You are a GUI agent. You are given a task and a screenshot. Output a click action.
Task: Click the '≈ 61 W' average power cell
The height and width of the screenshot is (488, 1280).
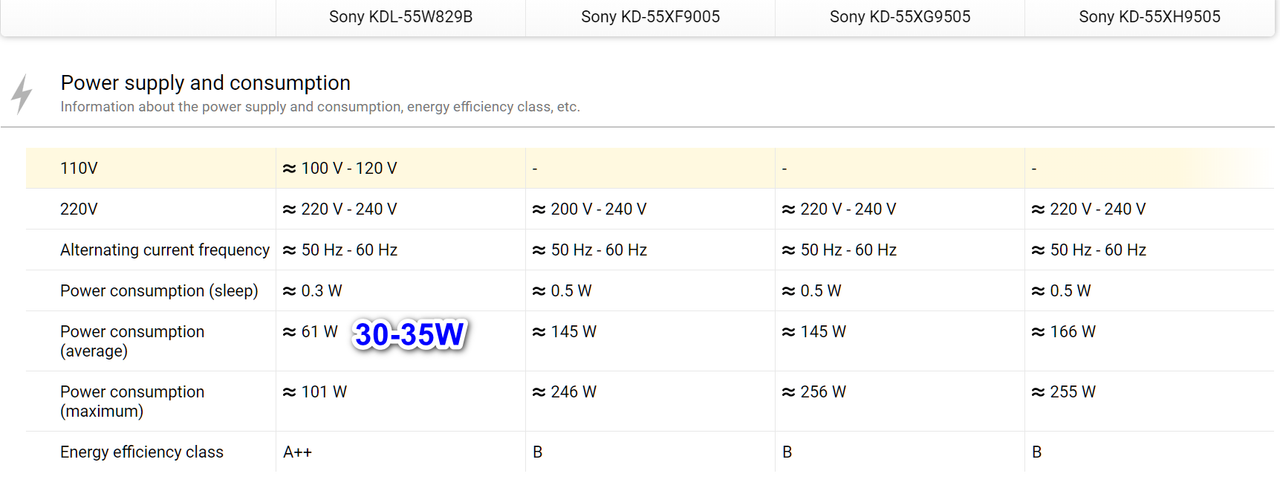click(311, 331)
